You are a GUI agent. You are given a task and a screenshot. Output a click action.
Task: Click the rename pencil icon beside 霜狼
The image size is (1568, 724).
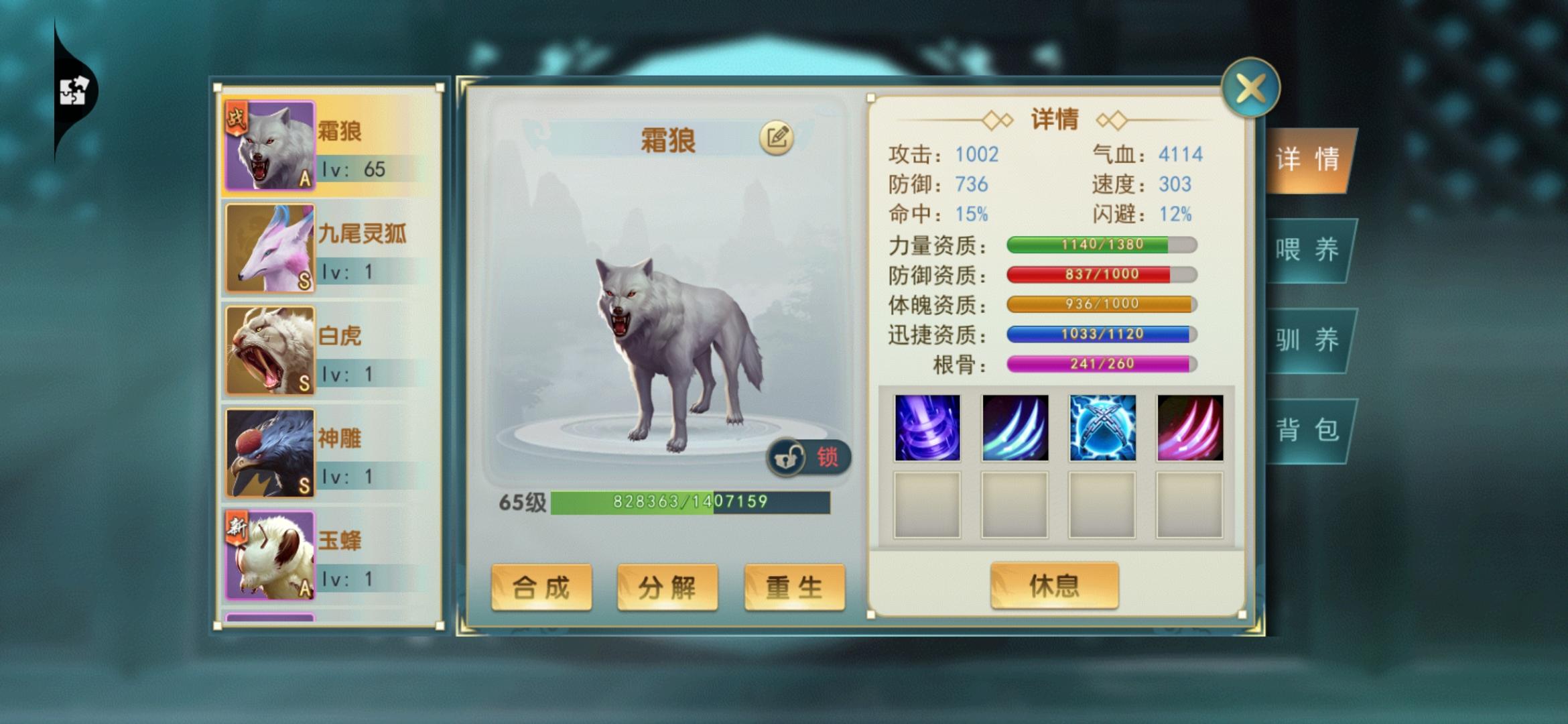point(777,138)
